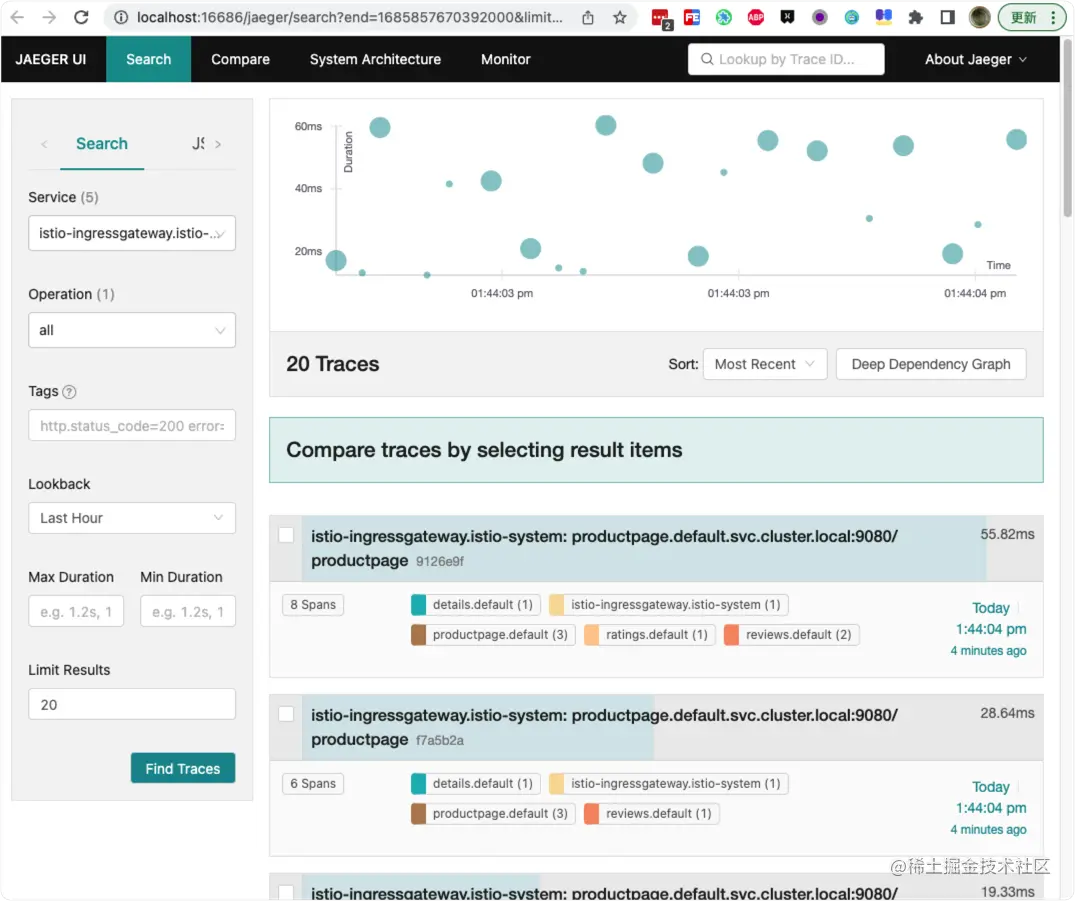
Task: Open the Sort dropdown showing Most Recent
Action: point(764,364)
